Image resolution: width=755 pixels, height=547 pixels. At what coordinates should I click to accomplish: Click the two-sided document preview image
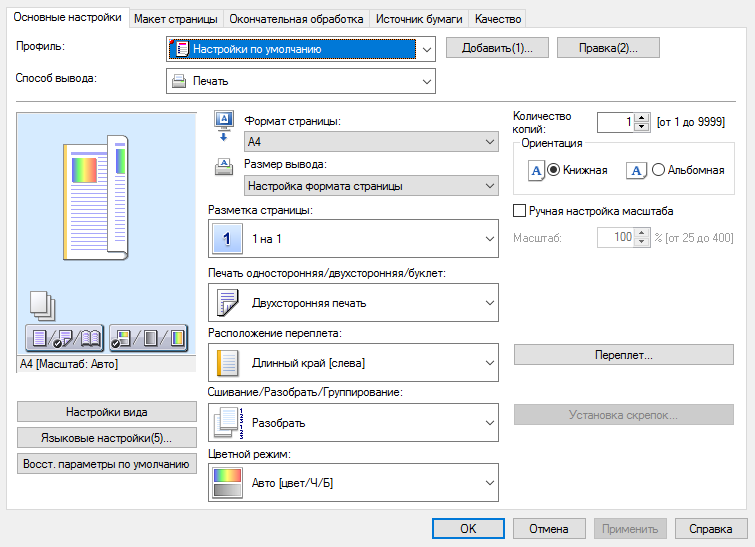click(95, 198)
